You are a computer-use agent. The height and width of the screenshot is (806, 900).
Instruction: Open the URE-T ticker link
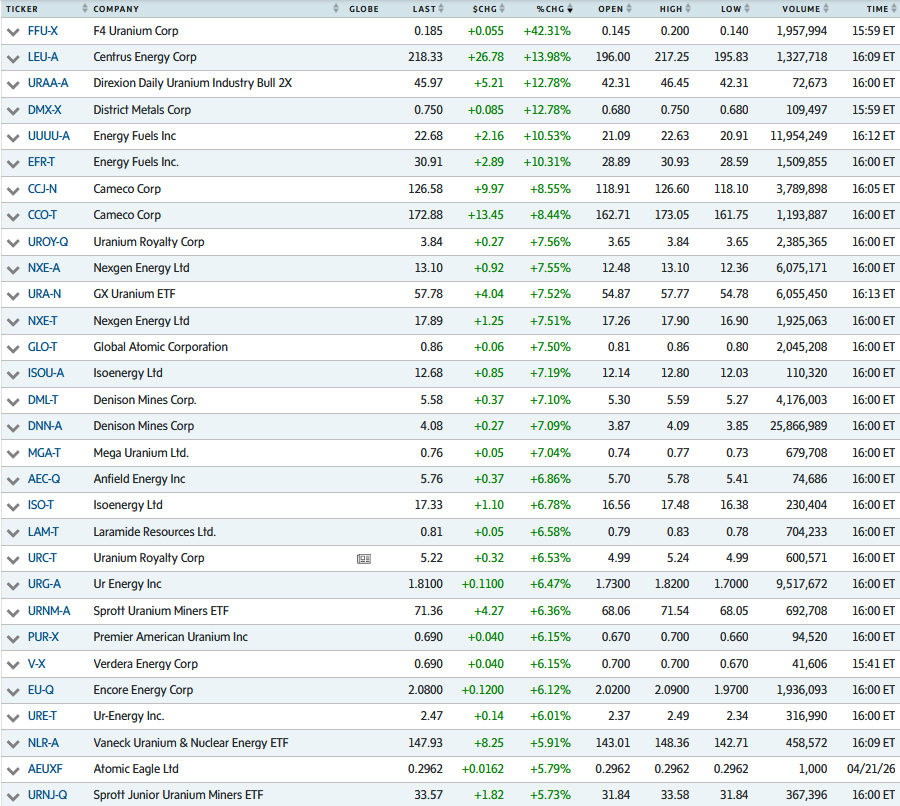[x=42, y=716]
